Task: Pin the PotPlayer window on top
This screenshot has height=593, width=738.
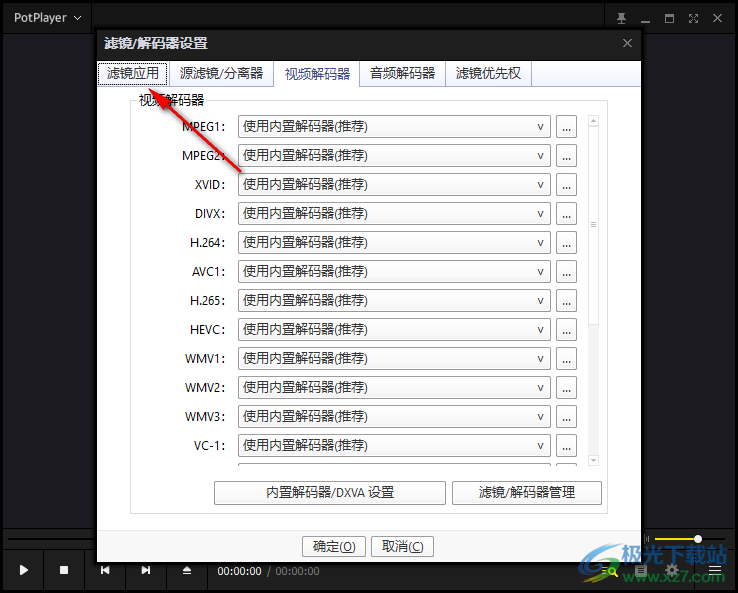Action: click(x=621, y=18)
